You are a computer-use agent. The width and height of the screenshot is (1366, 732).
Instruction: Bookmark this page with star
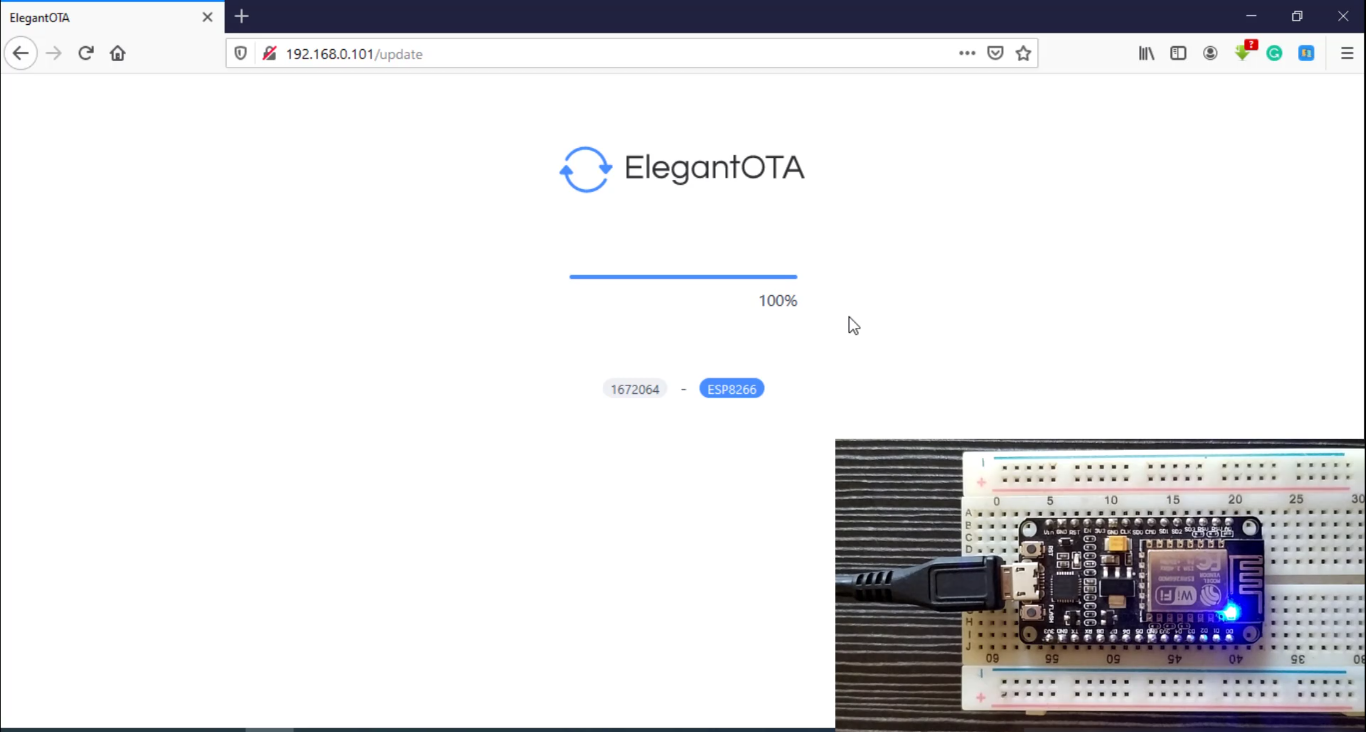(x=1023, y=53)
